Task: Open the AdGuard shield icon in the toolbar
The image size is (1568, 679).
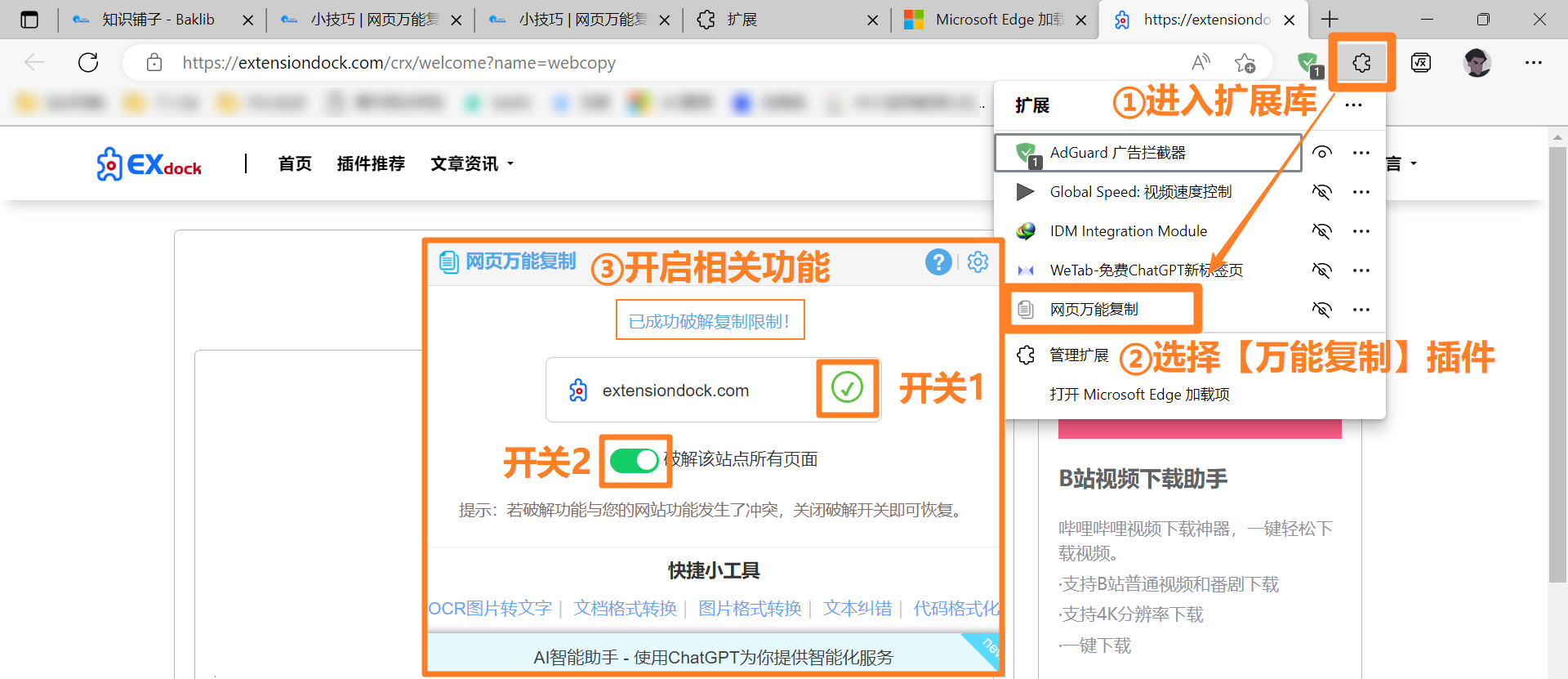Action: tap(1309, 63)
